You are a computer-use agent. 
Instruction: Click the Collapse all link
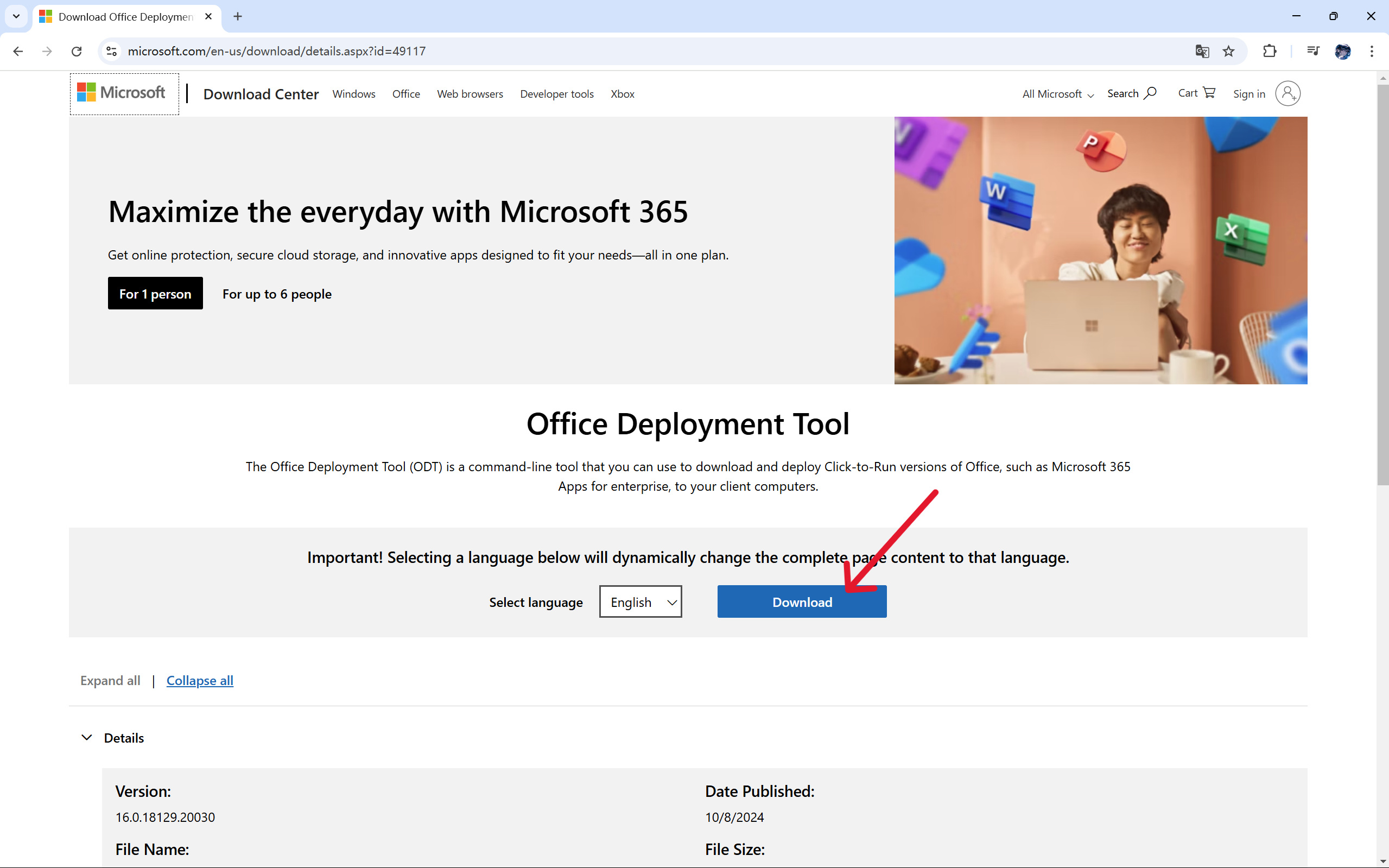coord(200,680)
